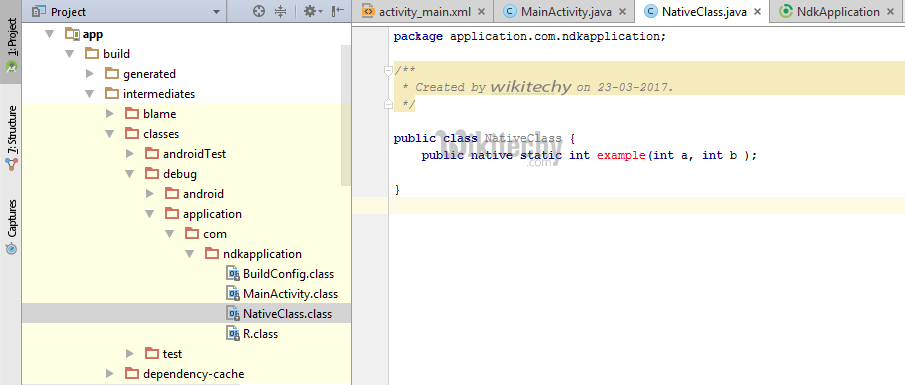Collapse the com folder arrow

tap(170, 234)
